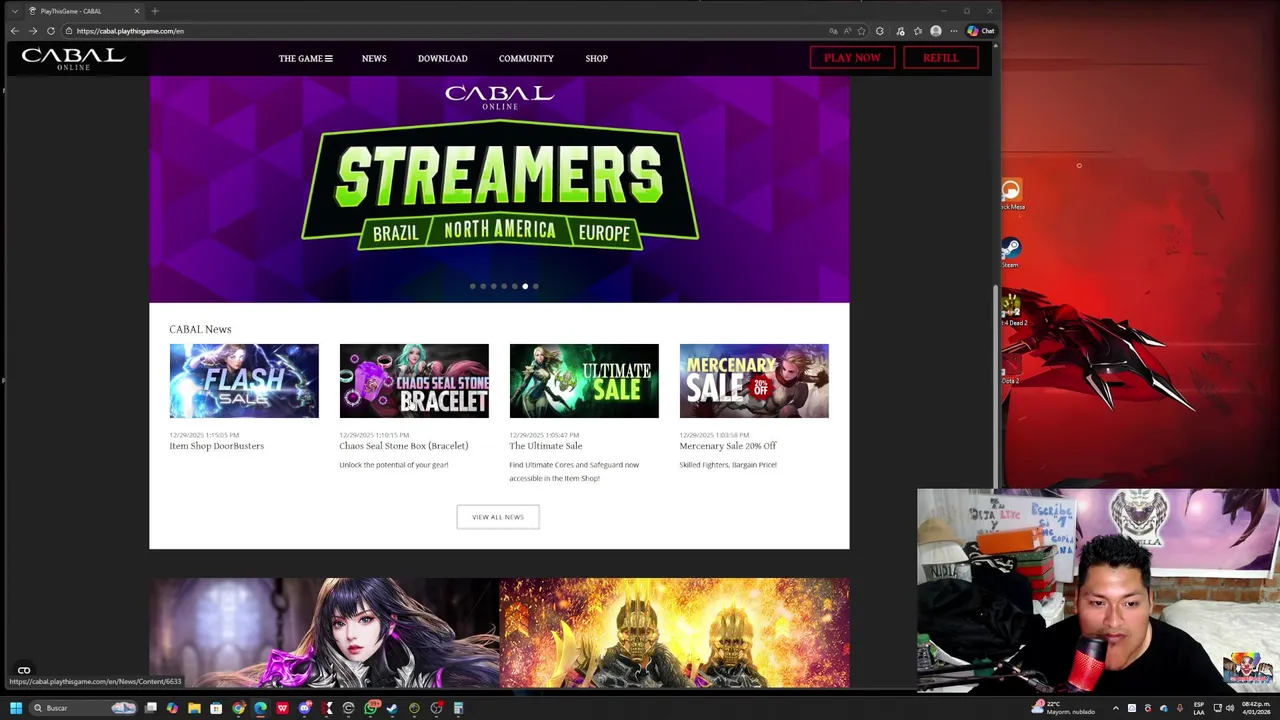Click the PLAY NOW button

[x=852, y=58]
